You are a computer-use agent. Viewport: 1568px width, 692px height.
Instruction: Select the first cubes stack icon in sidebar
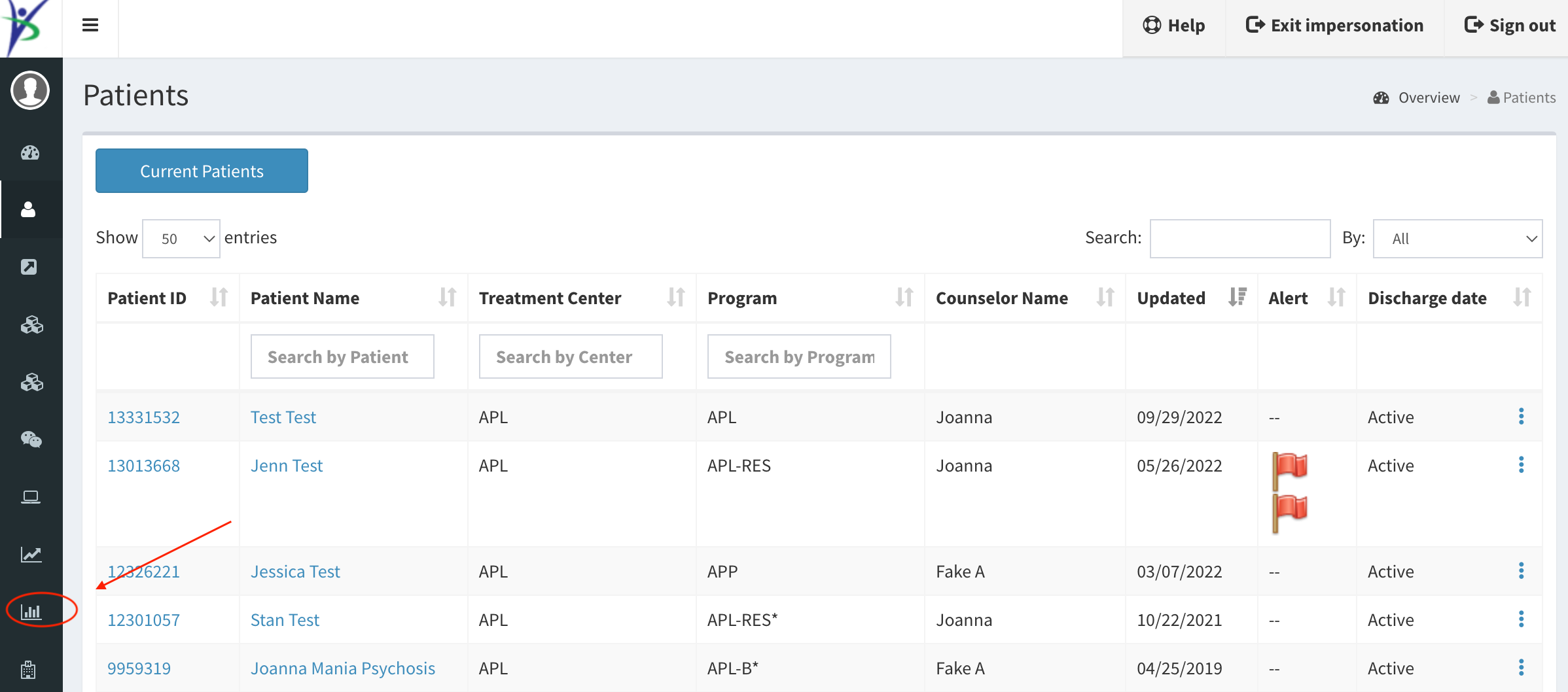point(30,325)
